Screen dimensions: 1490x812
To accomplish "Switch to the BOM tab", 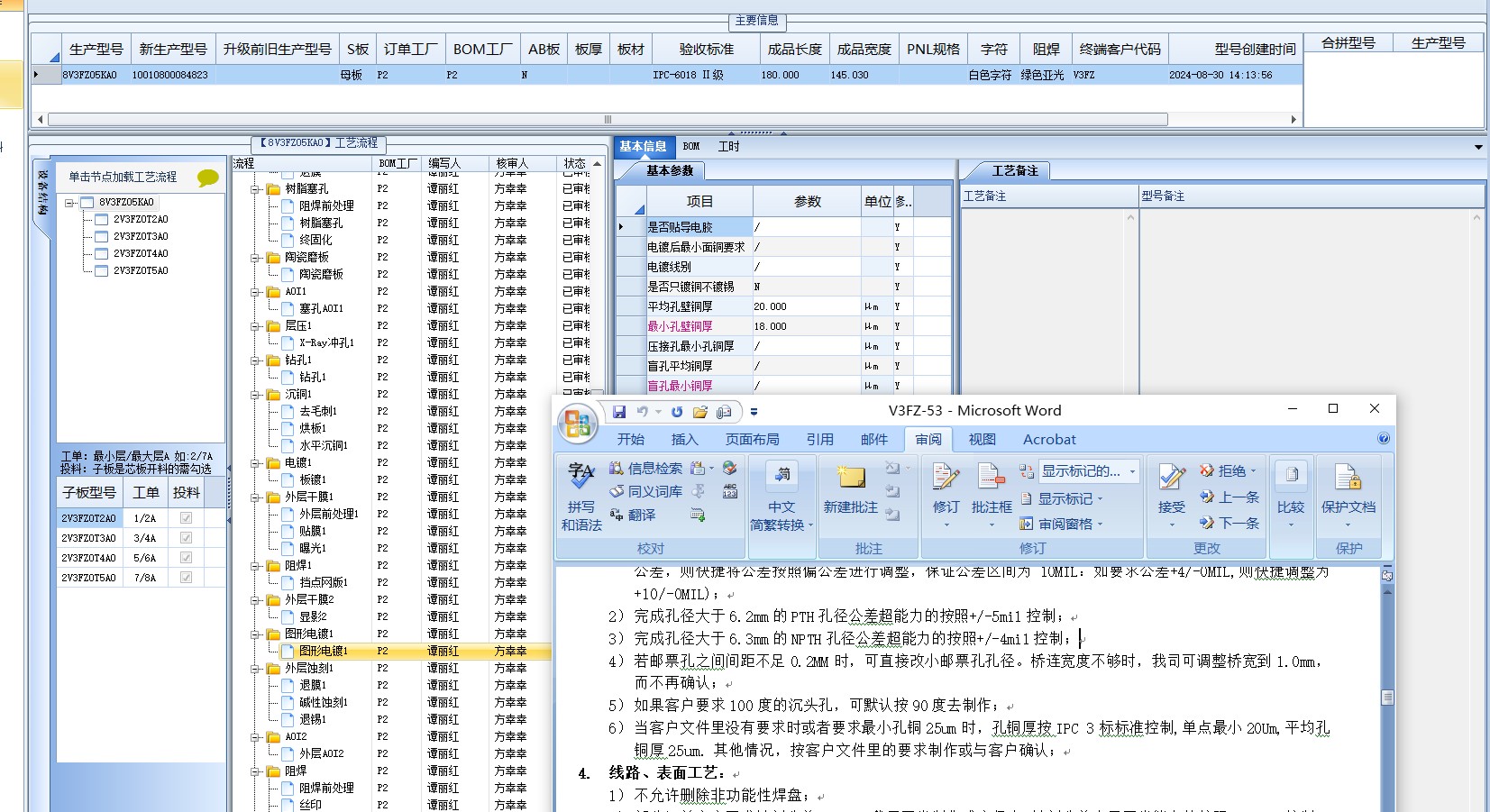I will click(691, 146).
